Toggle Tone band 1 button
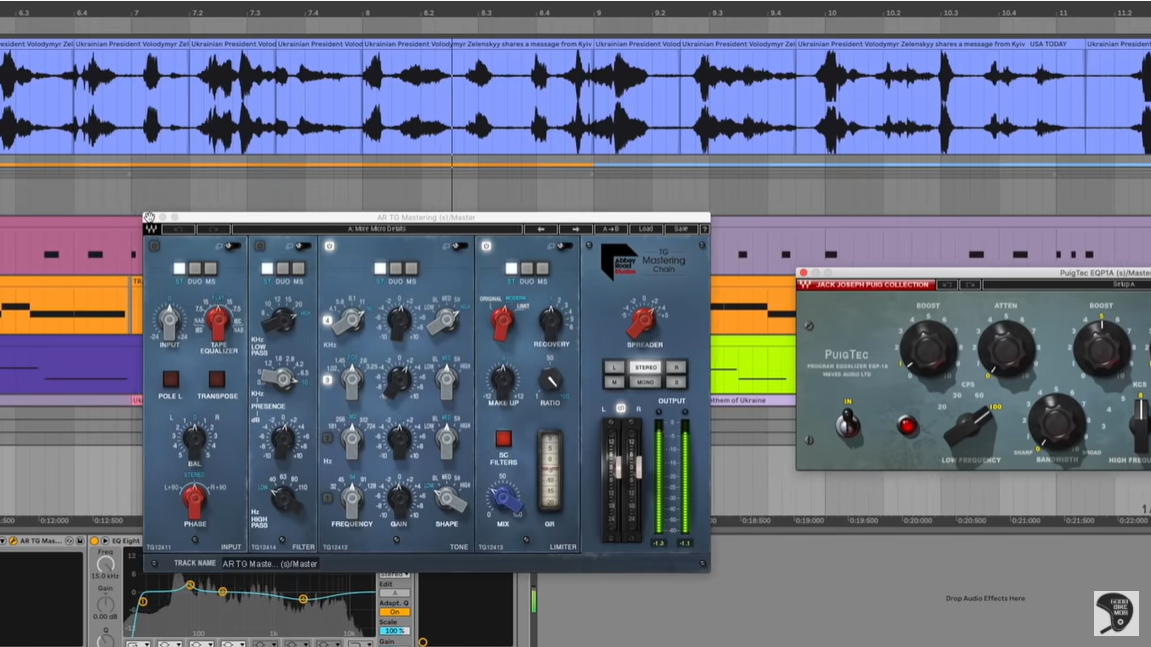1151x647 pixels. point(327,498)
